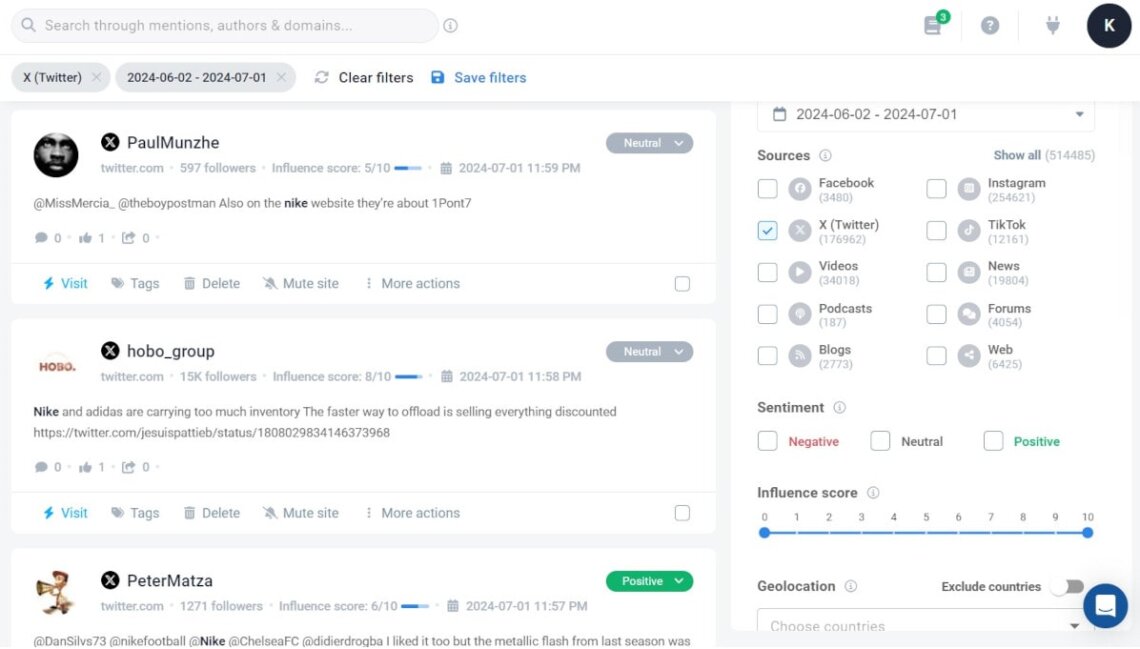
Task: Remove the X (Twitter) filter chip
Action: coord(96,77)
